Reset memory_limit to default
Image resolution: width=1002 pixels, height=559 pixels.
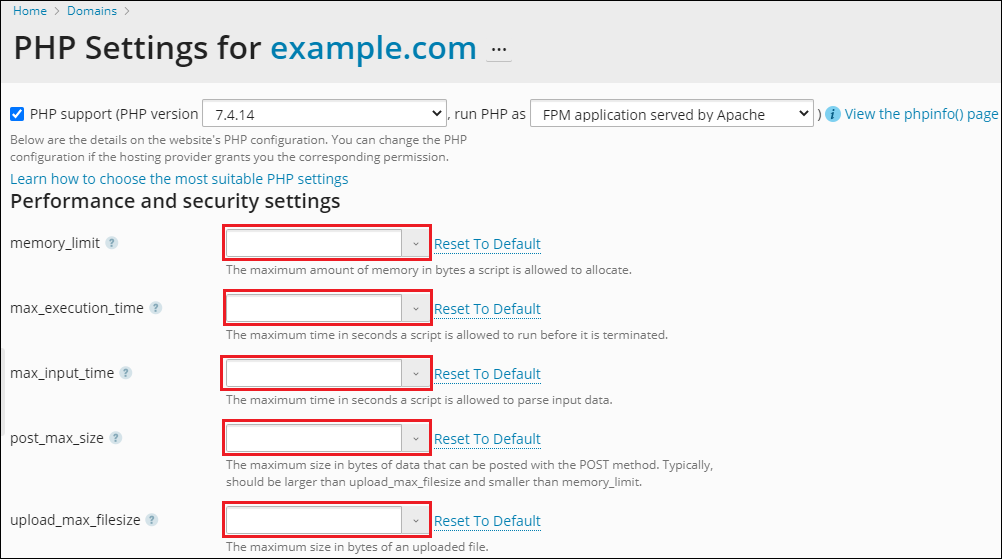pyautogui.click(x=487, y=244)
